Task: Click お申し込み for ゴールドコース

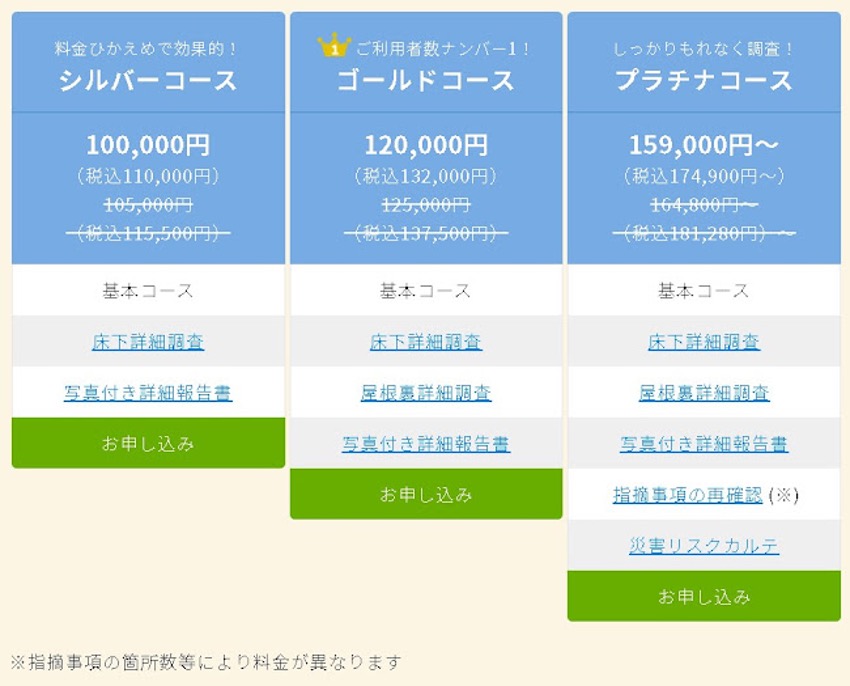Action: click(x=425, y=494)
